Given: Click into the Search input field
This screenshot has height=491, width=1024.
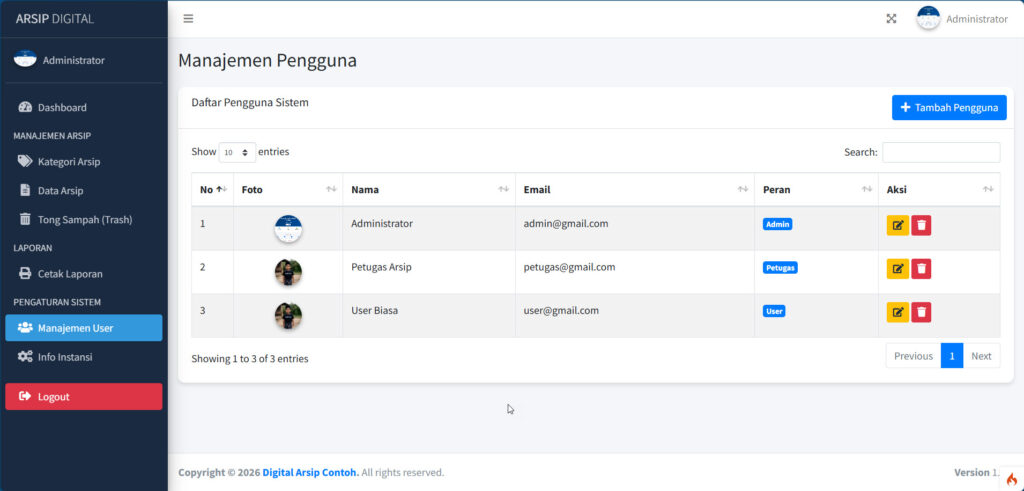Looking at the screenshot, I should [x=940, y=153].
